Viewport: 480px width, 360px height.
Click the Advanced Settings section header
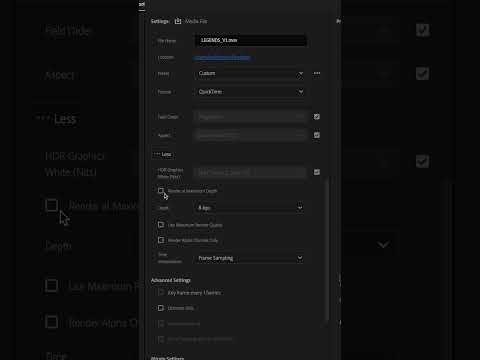(x=170, y=280)
